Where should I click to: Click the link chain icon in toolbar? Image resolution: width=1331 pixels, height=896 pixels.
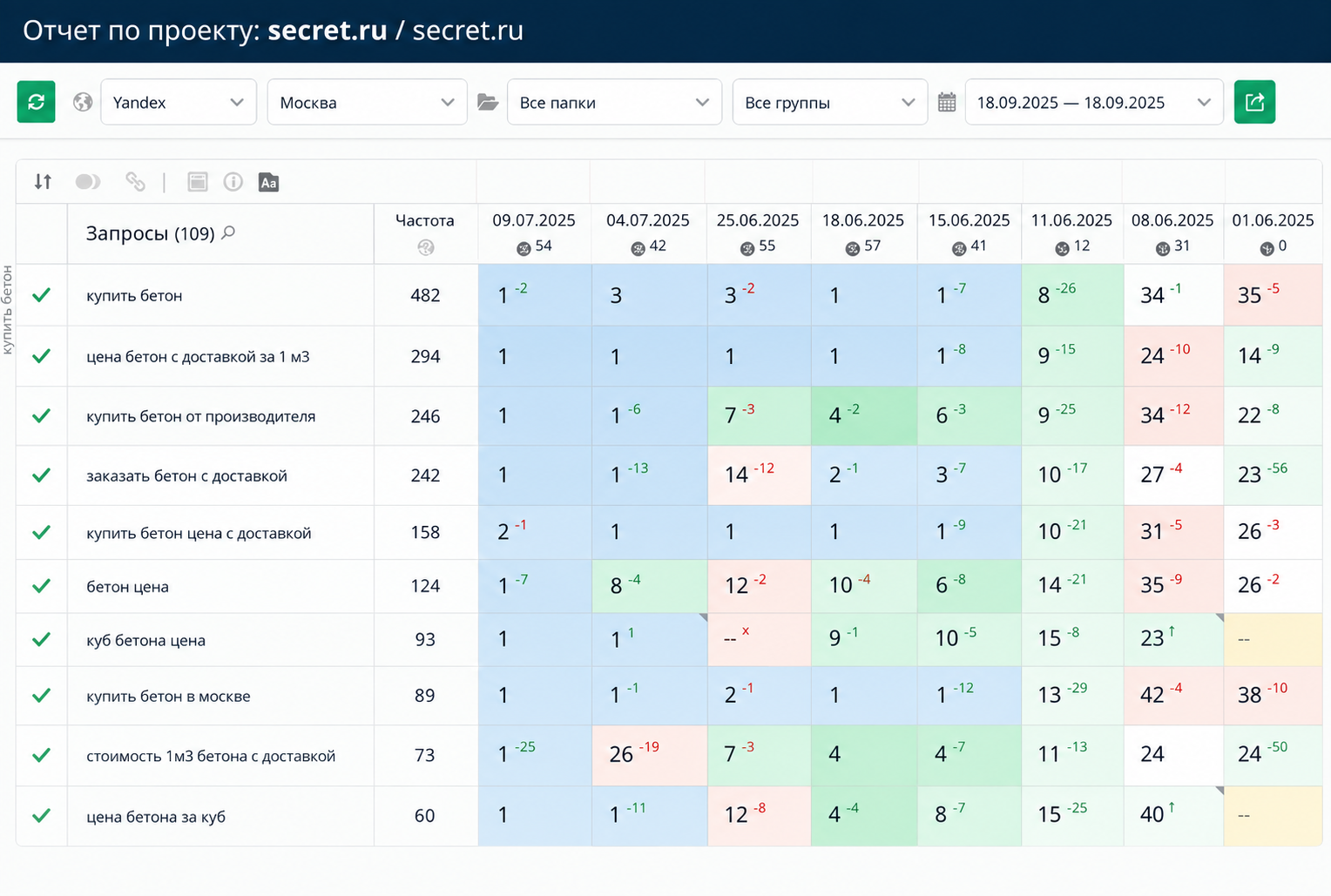[135, 181]
